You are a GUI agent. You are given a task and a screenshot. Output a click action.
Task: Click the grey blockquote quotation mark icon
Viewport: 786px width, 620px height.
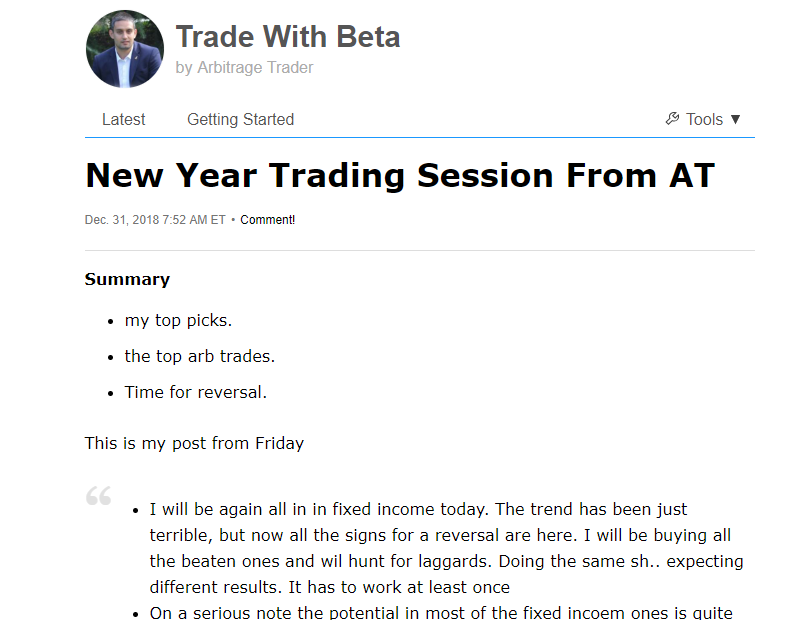tap(98, 496)
